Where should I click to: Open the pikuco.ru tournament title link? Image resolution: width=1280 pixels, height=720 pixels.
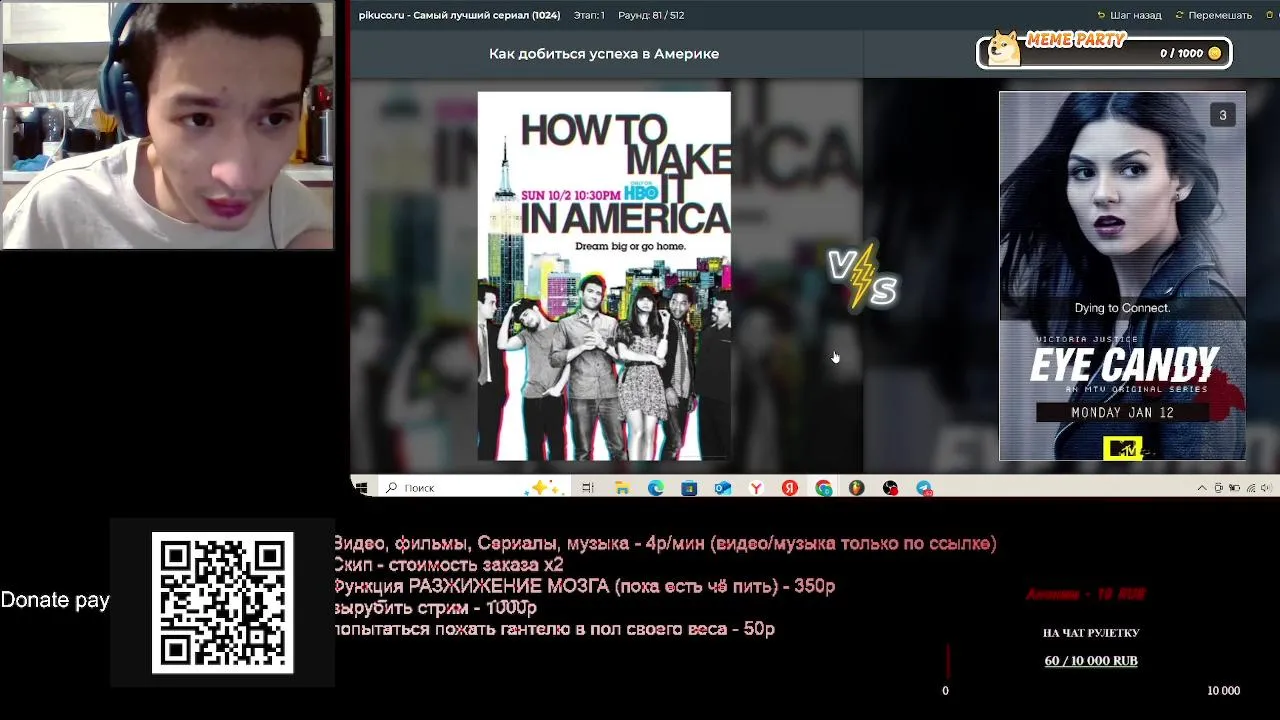point(459,15)
